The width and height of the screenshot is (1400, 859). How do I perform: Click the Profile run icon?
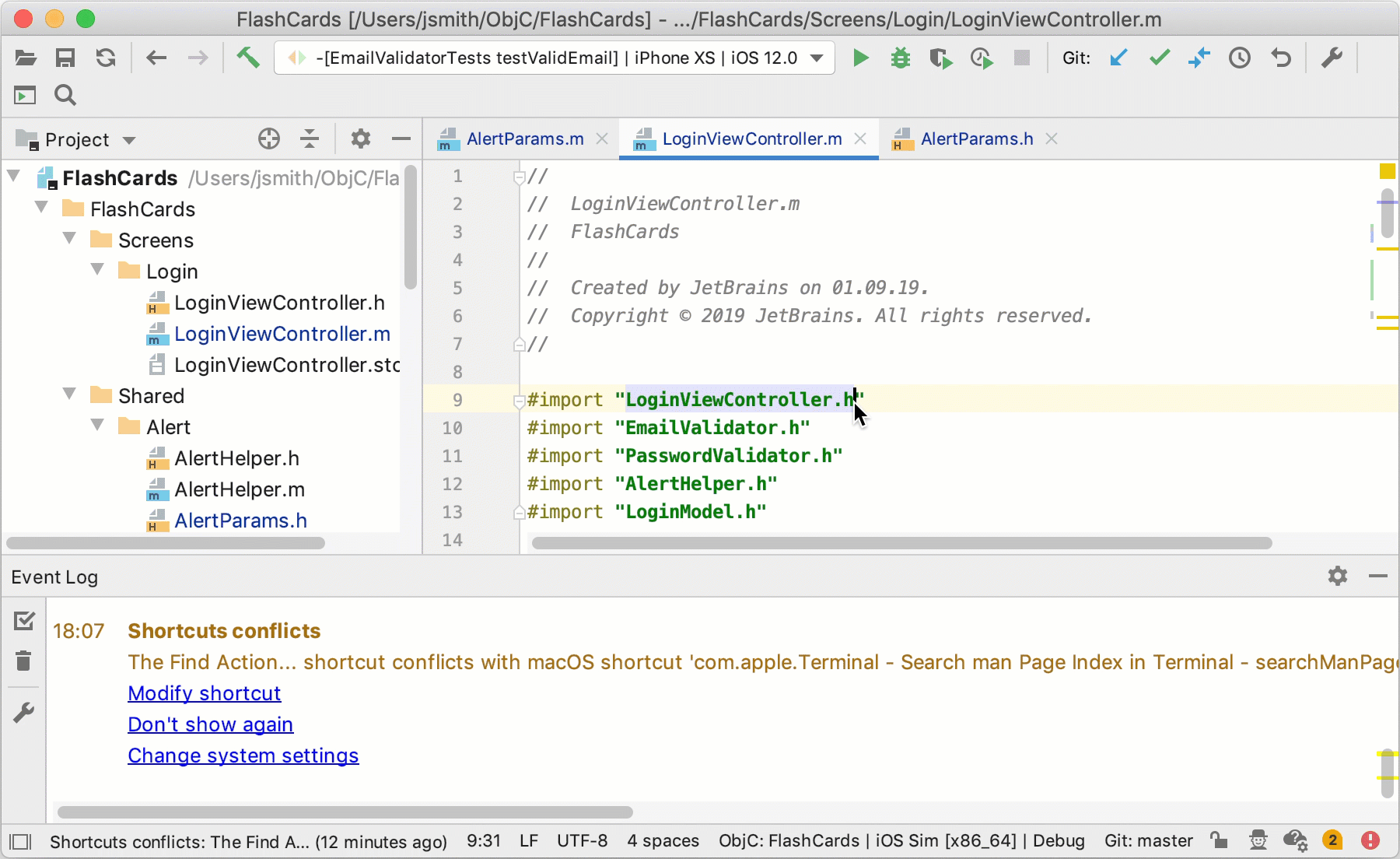(982, 58)
